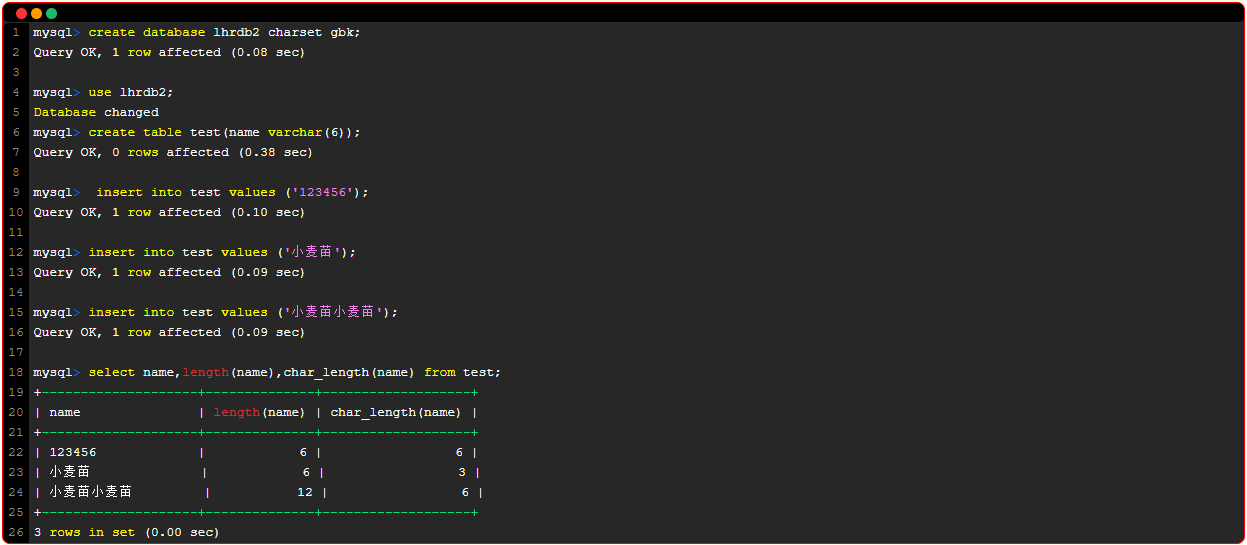Image resolution: width=1247 pixels, height=545 pixels.
Task: Select 'Query OK, 1 row affected (0.08 sec)' text
Action: click(x=169, y=52)
